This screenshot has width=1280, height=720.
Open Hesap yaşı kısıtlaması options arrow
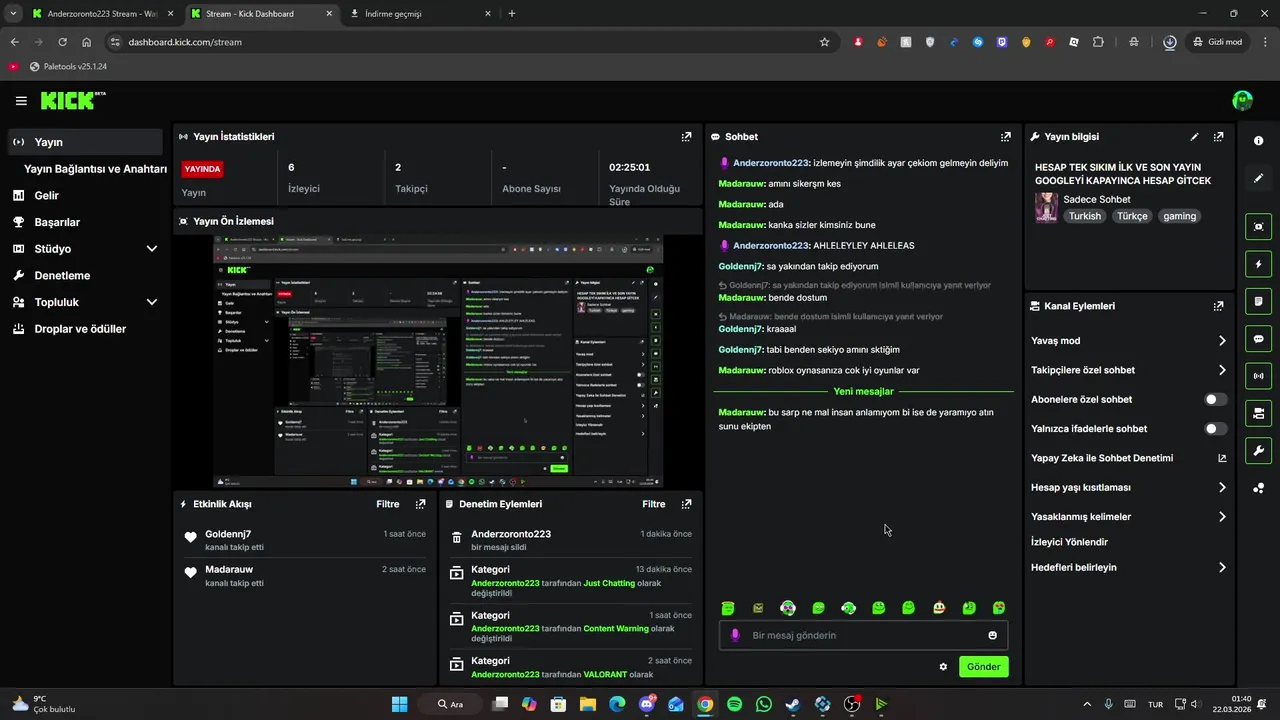tap(1222, 488)
